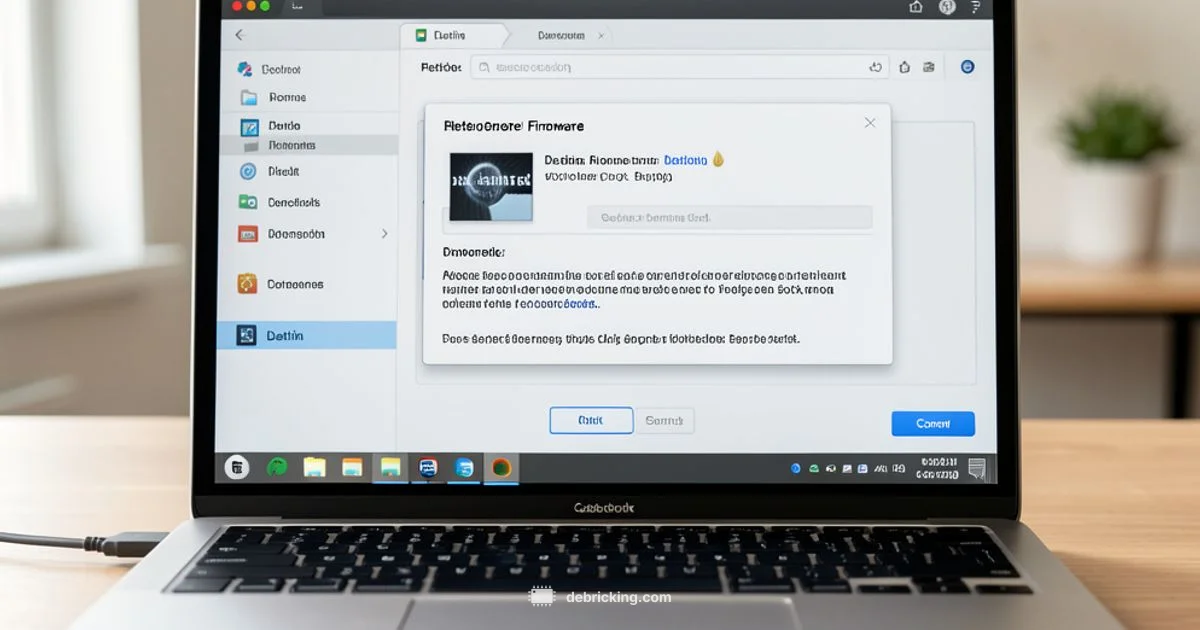Open the notification panel icon in the taskbar

976,468
